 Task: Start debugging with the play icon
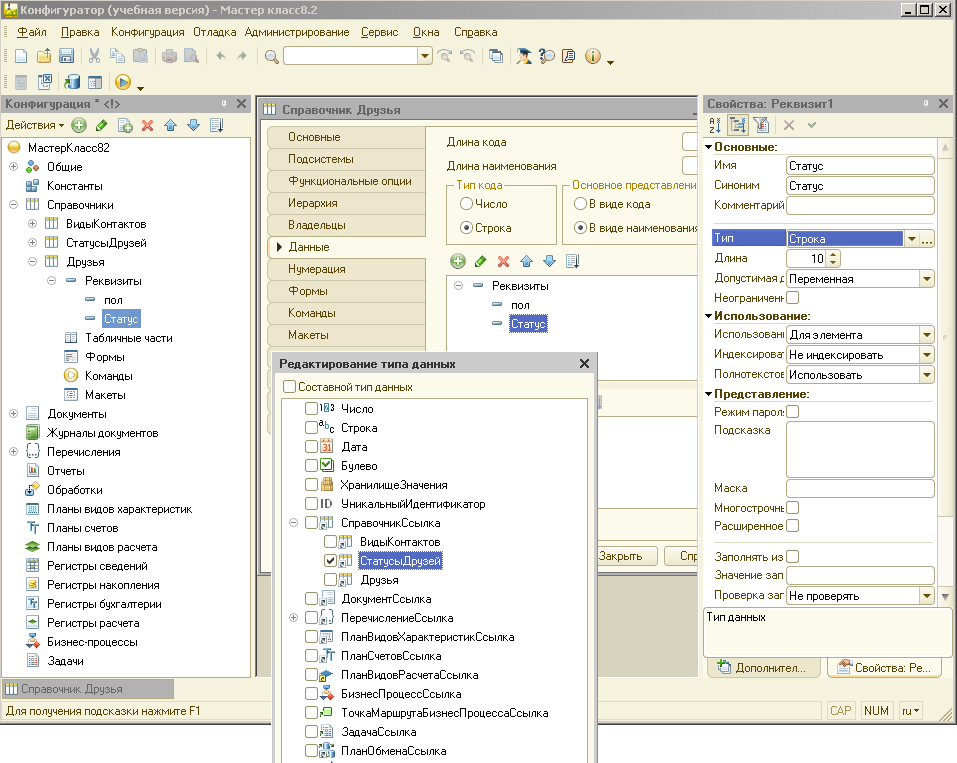click(x=123, y=83)
